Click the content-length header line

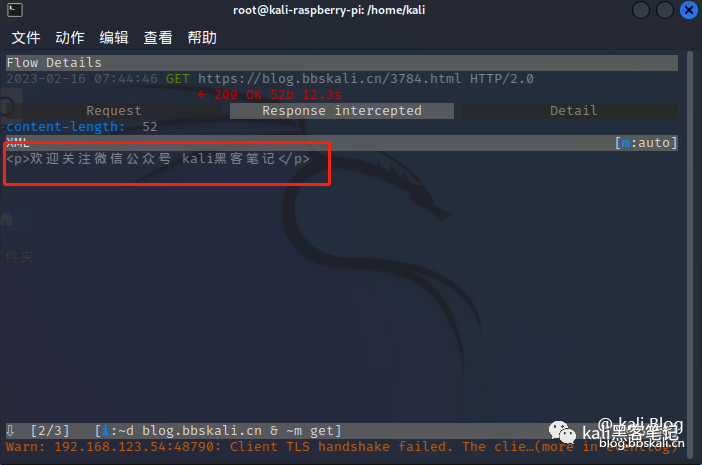pos(82,127)
